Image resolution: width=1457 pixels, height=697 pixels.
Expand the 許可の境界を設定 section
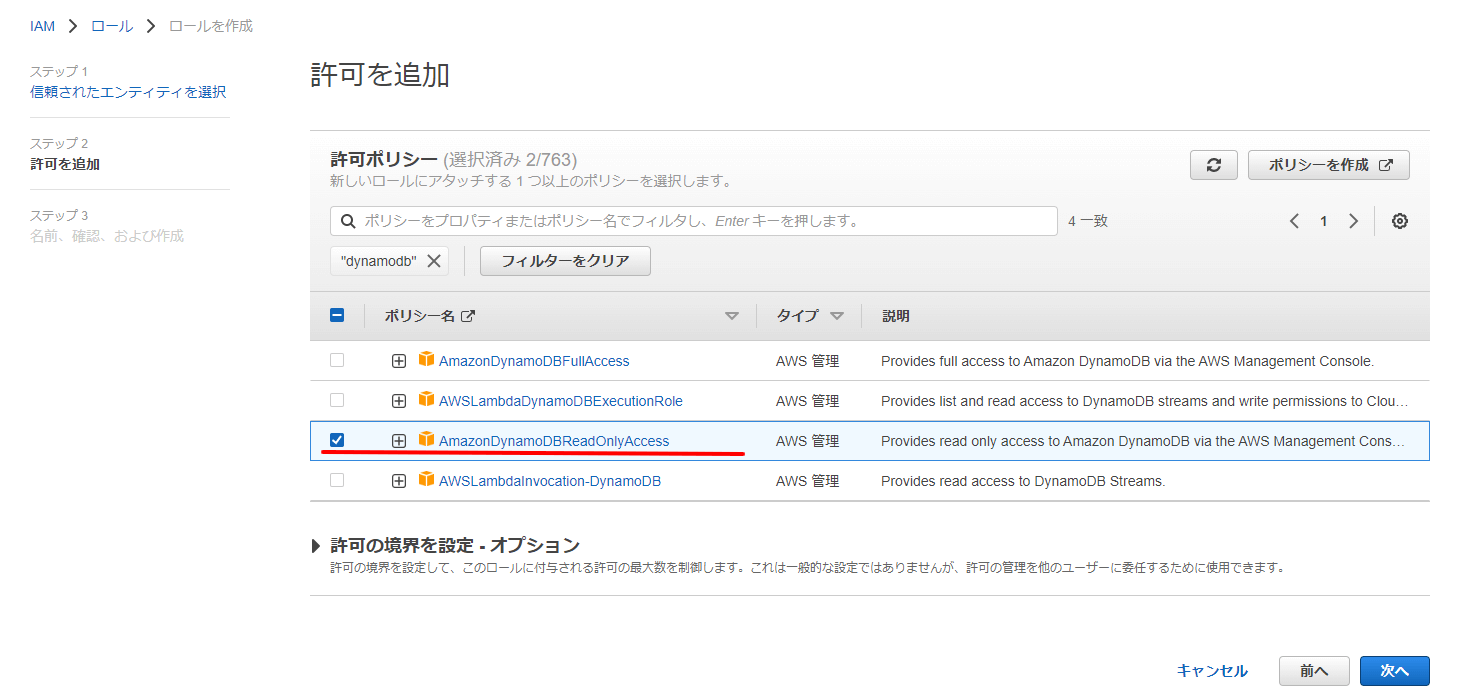[x=317, y=546]
